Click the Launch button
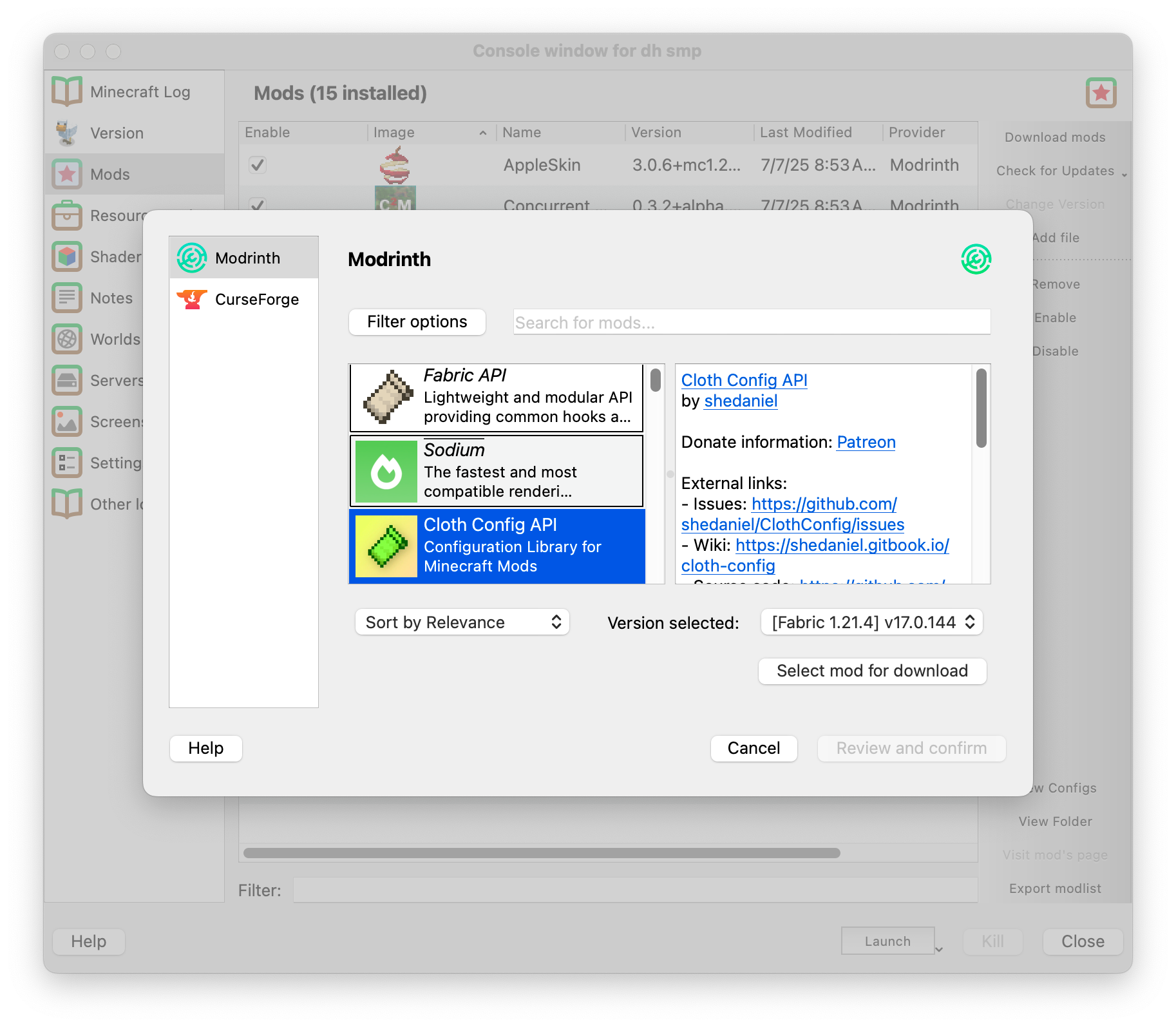This screenshot has height=1027, width=1176. [x=887, y=941]
